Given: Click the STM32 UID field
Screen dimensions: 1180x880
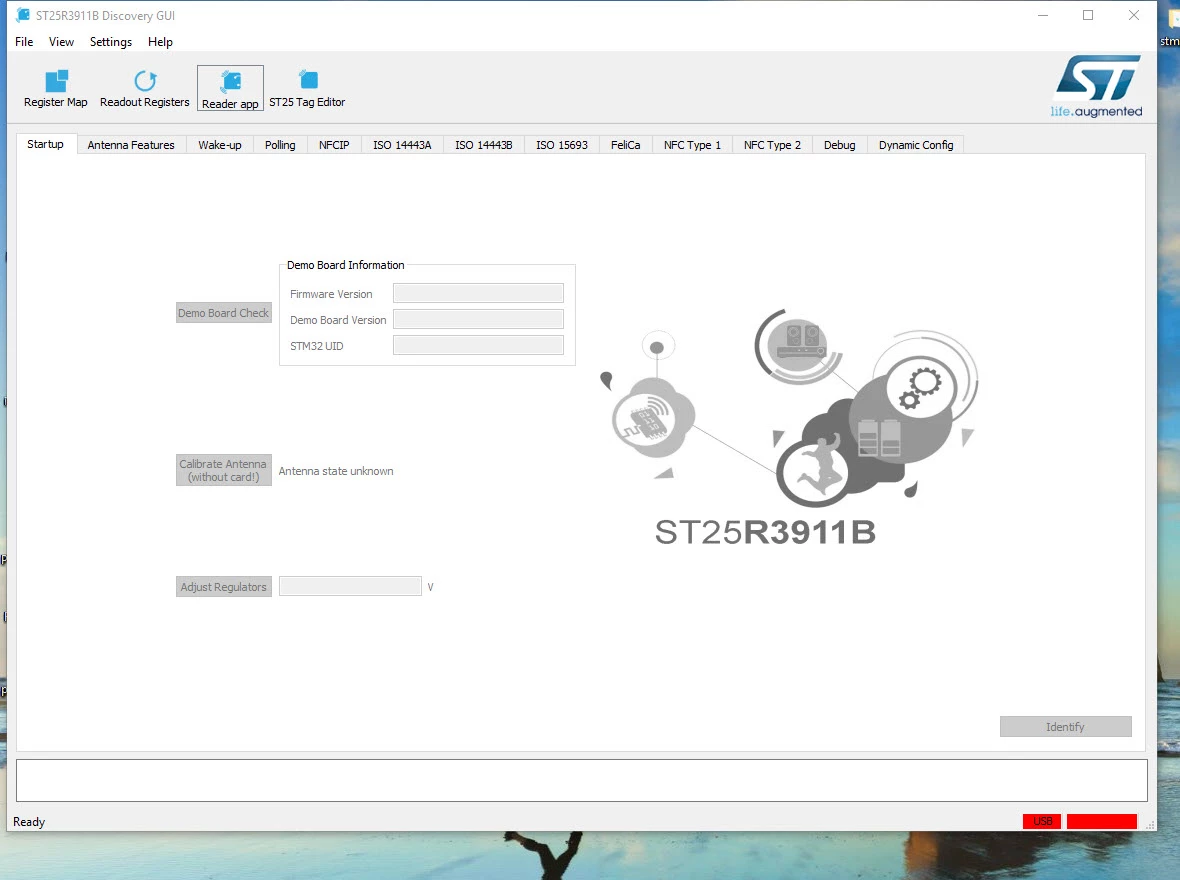Looking at the screenshot, I should point(478,346).
